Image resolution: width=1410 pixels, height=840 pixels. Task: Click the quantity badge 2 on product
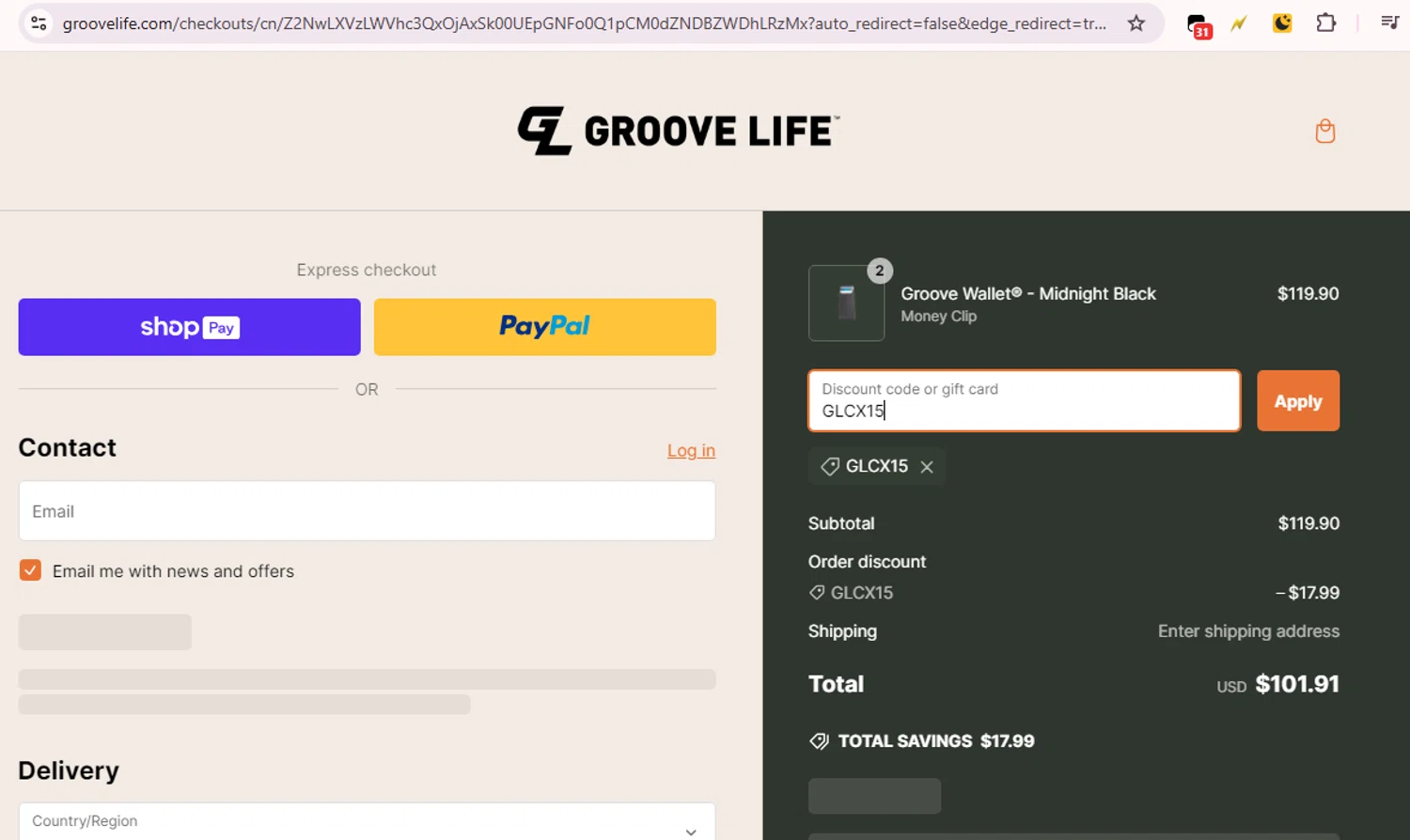click(x=880, y=271)
